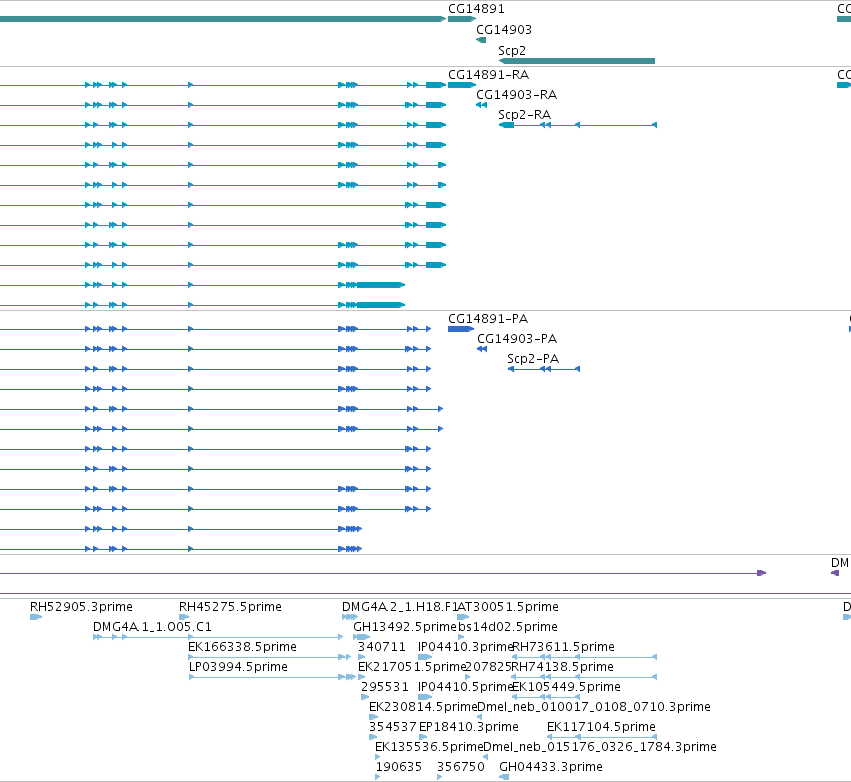
Task: Select the EP18410.3prime EST label
Action: (469, 727)
